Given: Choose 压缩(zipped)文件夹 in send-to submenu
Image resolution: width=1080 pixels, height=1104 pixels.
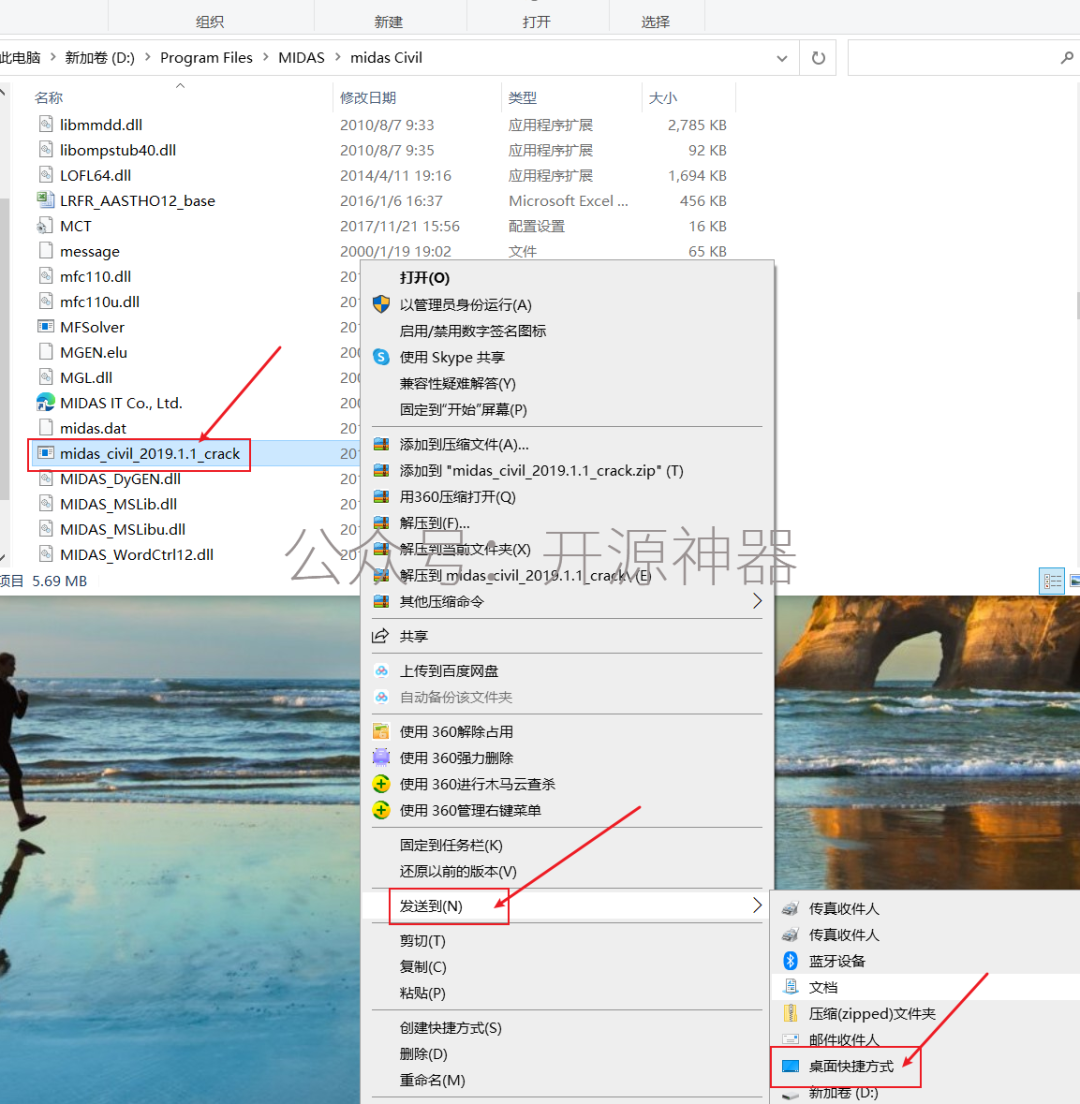Looking at the screenshot, I should click(x=872, y=1014).
